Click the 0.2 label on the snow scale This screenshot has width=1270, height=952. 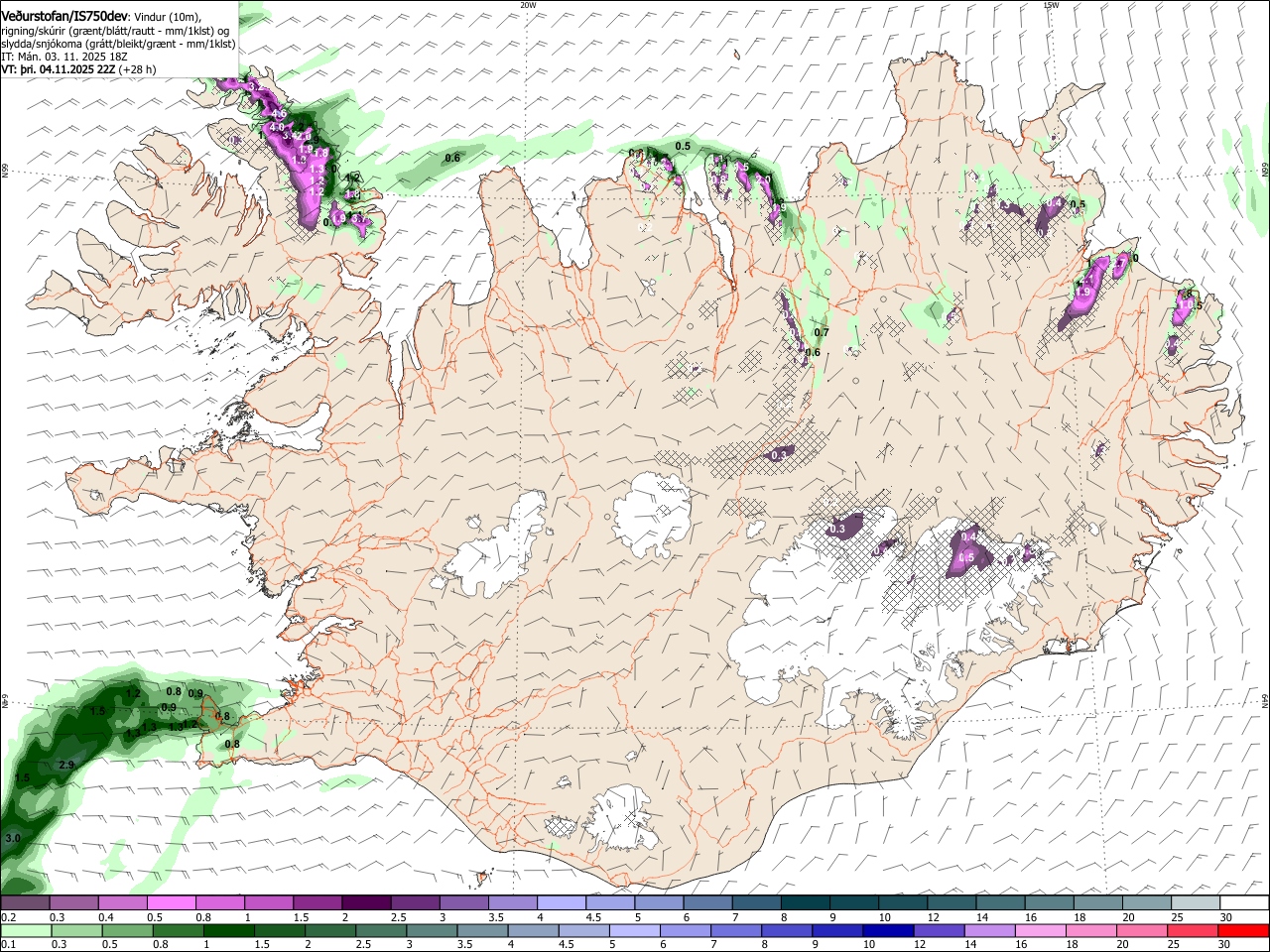pos(9,917)
